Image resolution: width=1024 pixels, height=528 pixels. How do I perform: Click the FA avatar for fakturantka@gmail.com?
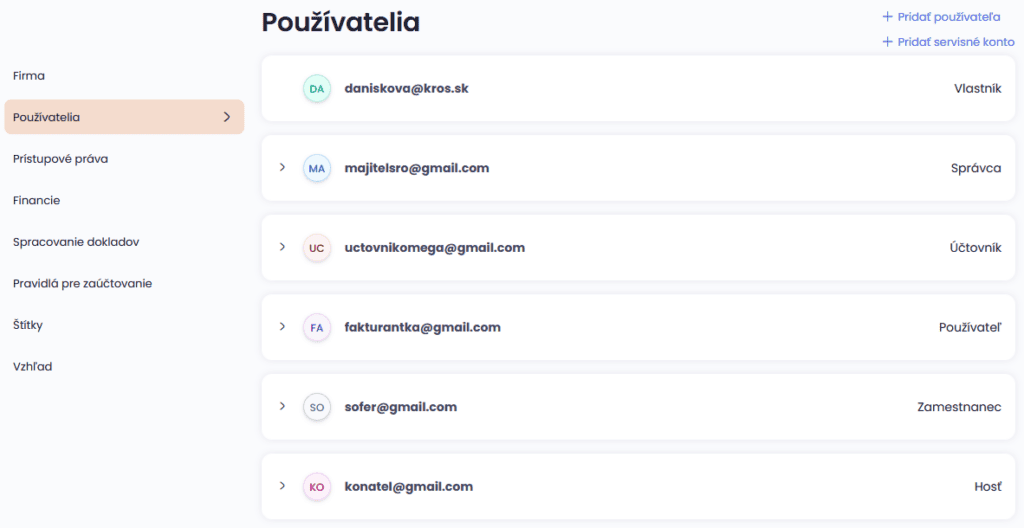[317, 327]
